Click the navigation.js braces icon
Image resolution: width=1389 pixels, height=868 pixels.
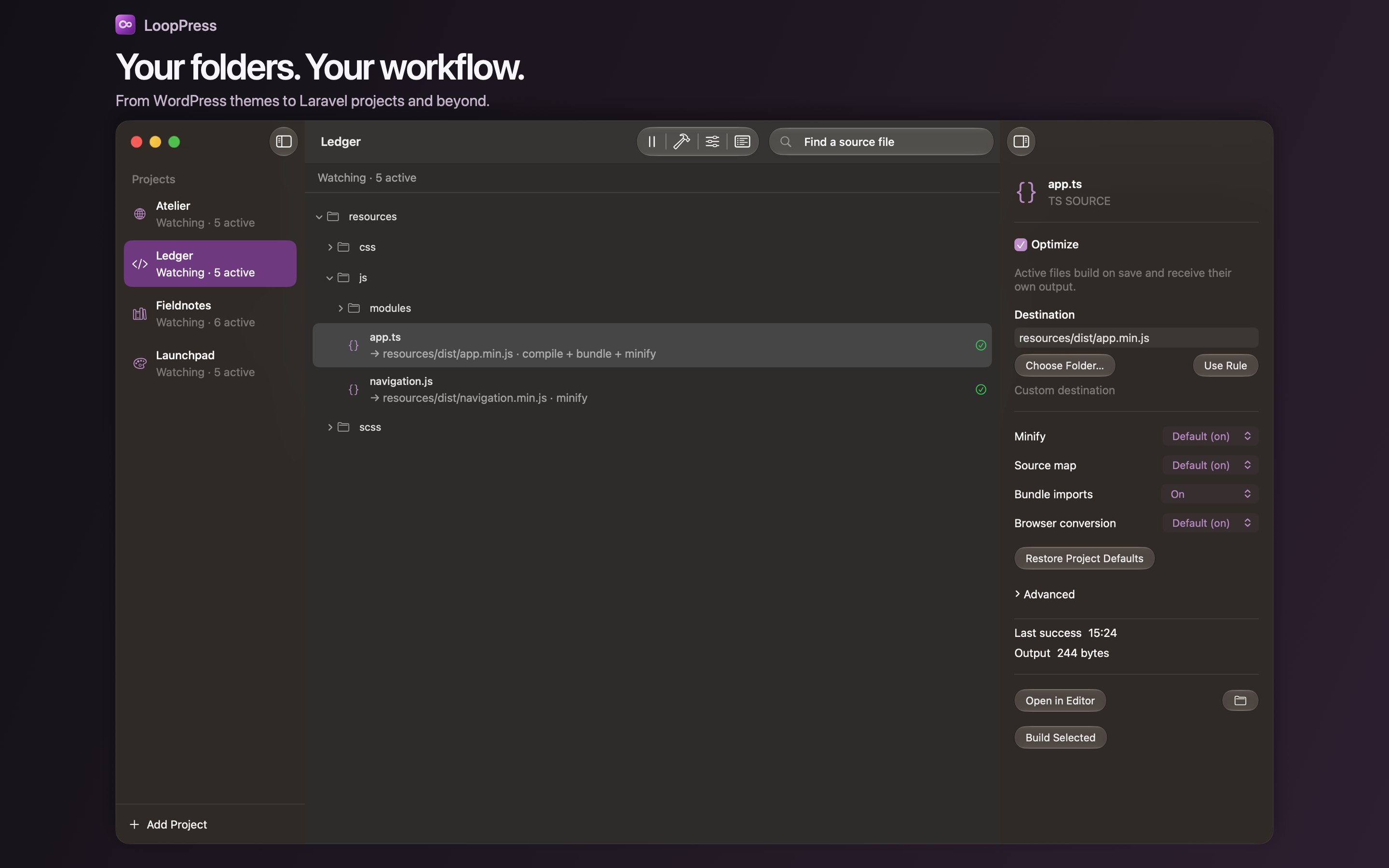354,390
